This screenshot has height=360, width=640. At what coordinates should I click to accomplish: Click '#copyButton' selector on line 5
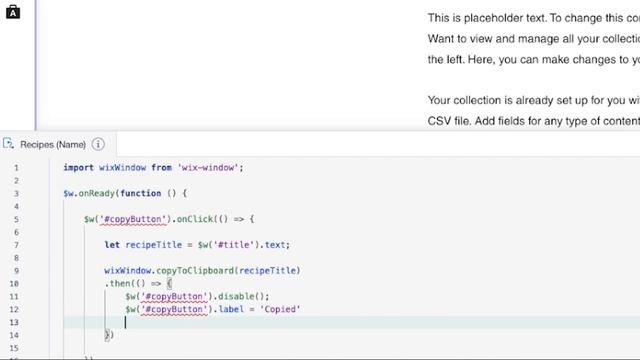(133, 219)
